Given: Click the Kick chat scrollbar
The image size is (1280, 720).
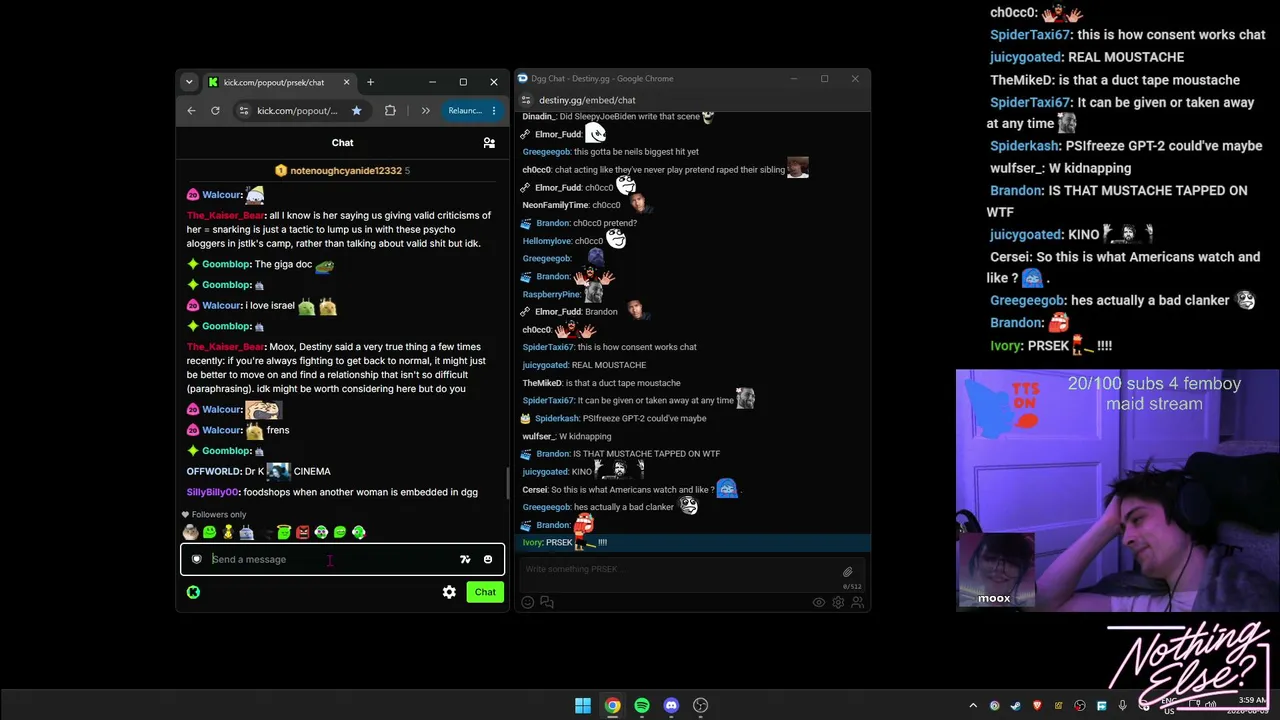Looking at the screenshot, I should [507, 483].
